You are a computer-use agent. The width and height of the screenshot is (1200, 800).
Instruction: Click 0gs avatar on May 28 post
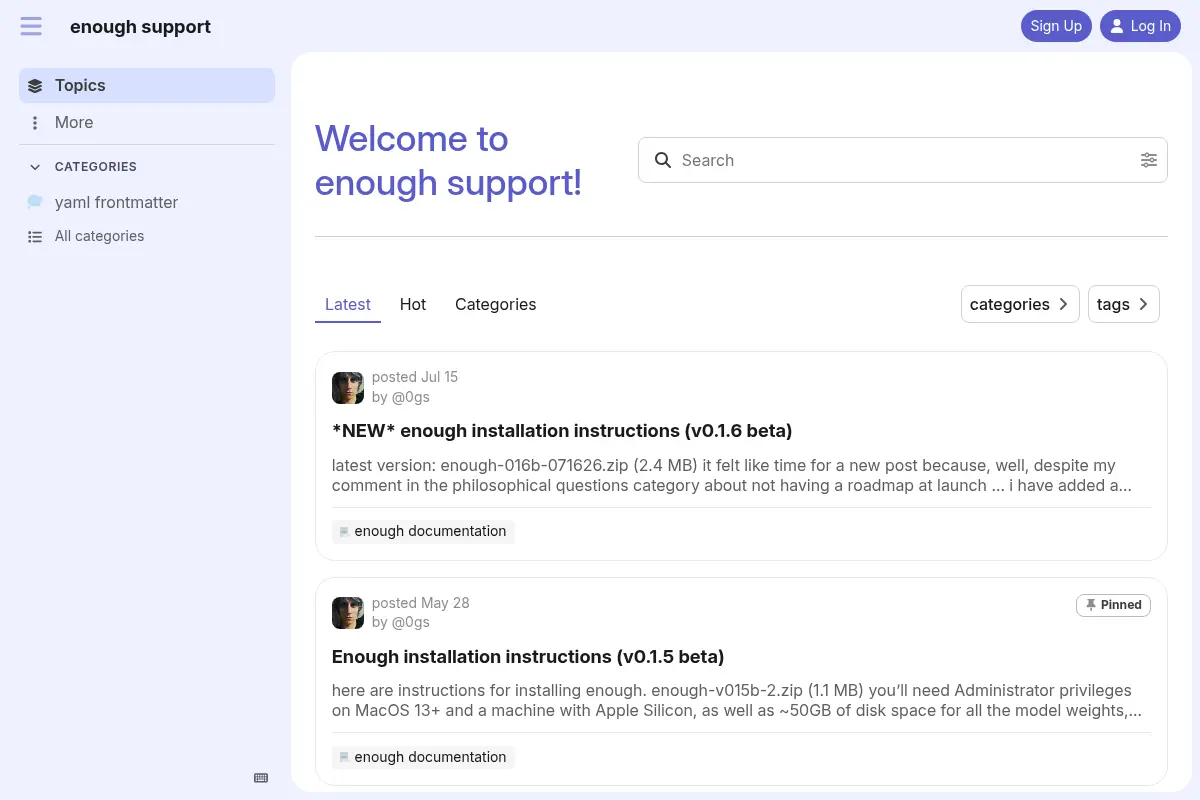[x=348, y=613]
